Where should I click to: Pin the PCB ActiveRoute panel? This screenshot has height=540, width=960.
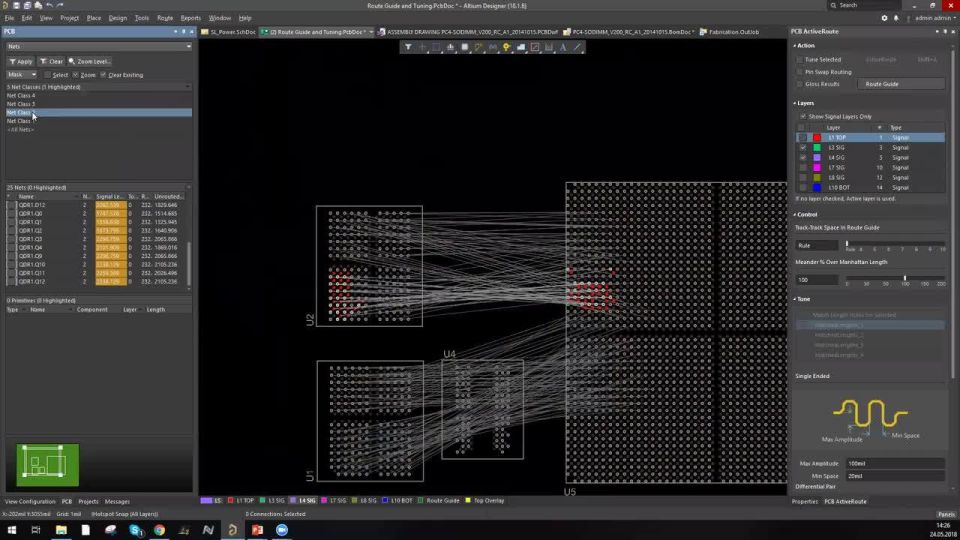point(945,31)
